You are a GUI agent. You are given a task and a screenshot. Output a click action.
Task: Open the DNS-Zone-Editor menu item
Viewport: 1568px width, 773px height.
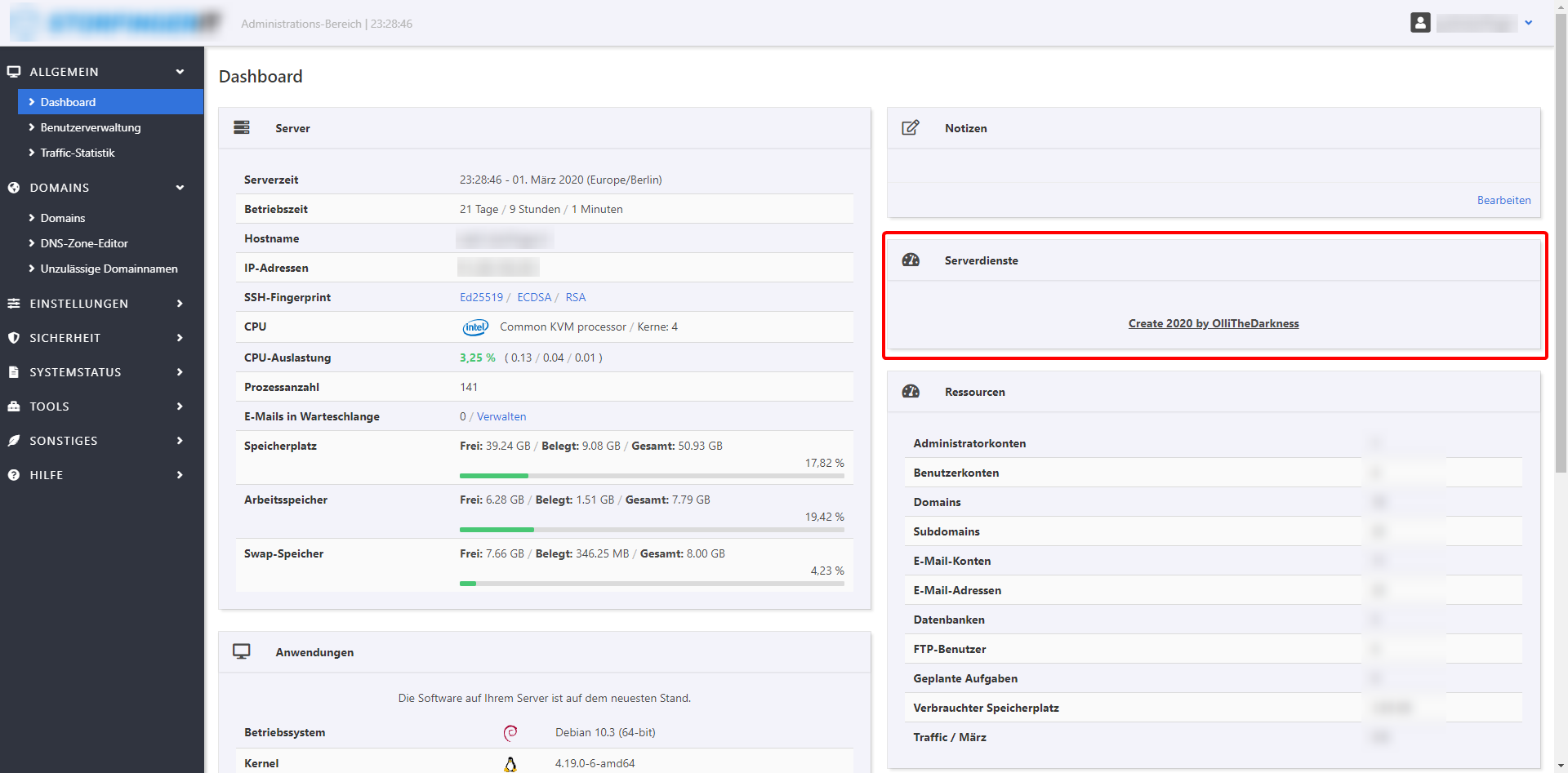coord(84,243)
